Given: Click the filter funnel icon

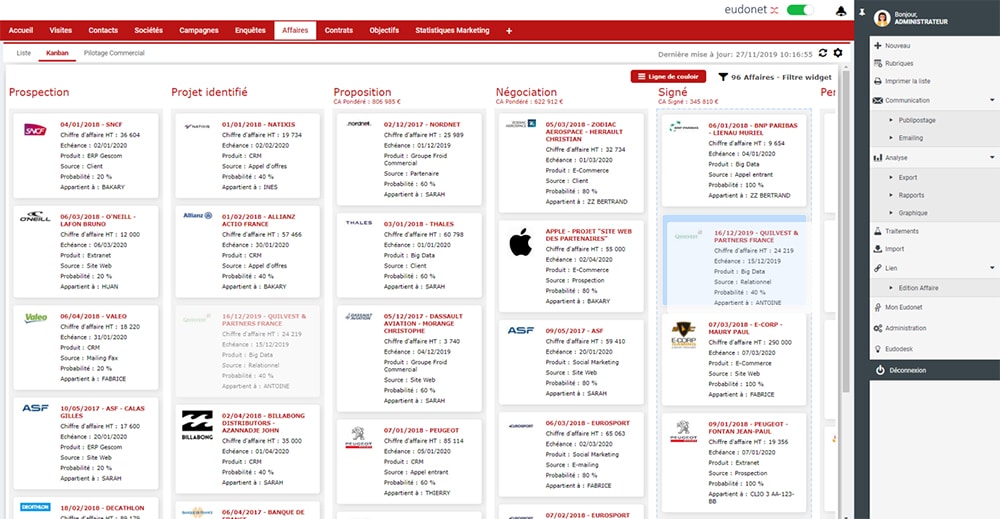Looking at the screenshot, I should click(723, 77).
